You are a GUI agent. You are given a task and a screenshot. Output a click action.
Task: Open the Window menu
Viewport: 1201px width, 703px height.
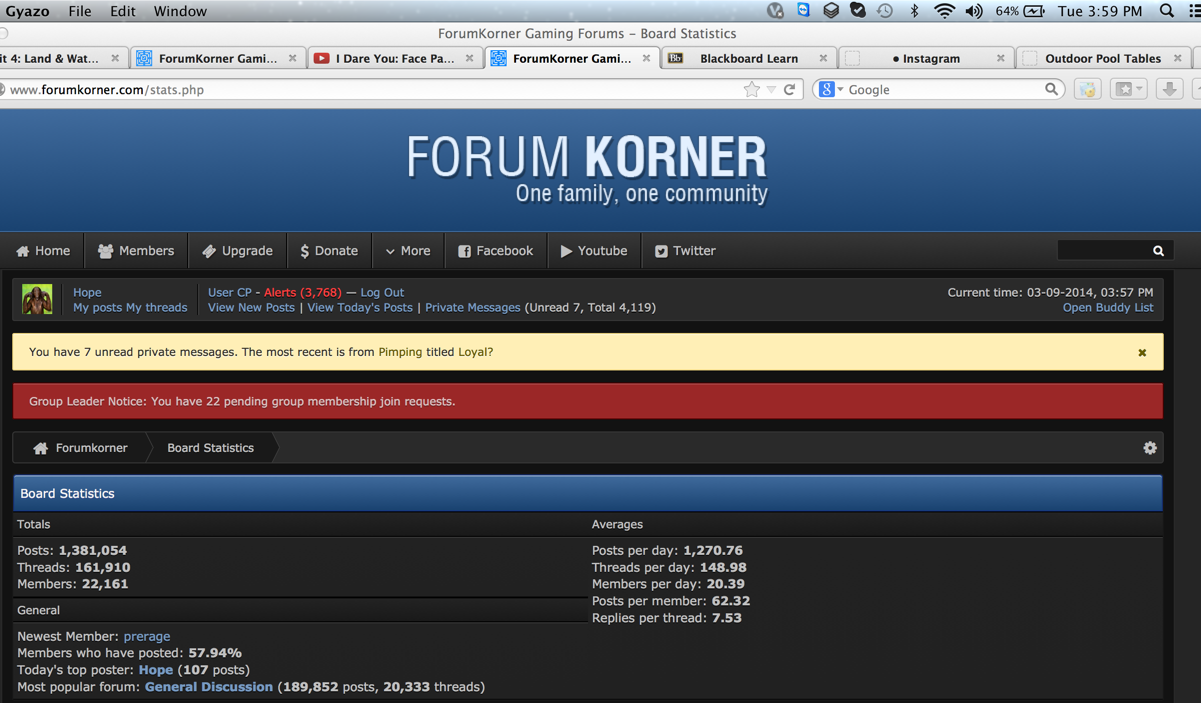(x=180, y=11)
